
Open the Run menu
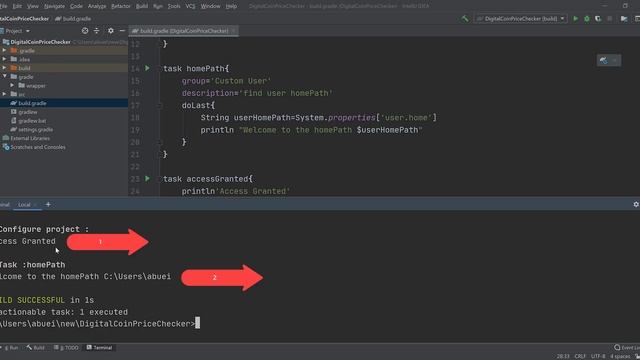point(158,6)
